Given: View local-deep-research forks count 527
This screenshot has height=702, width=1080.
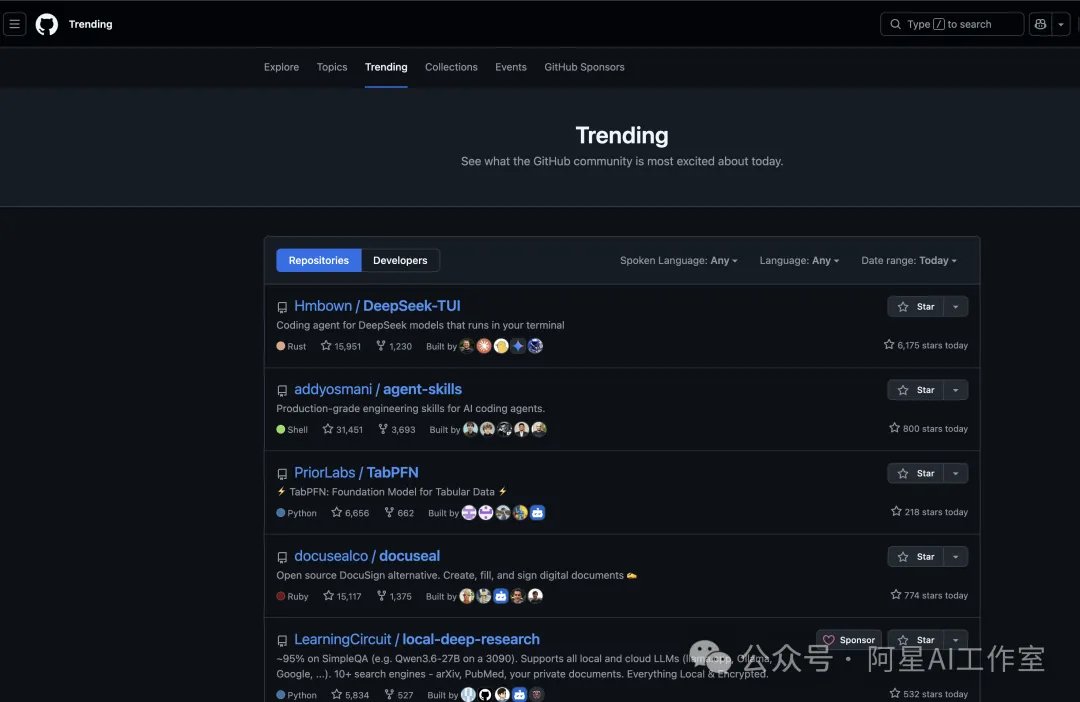Looking at the screenshot, I should tap(399, 694).
